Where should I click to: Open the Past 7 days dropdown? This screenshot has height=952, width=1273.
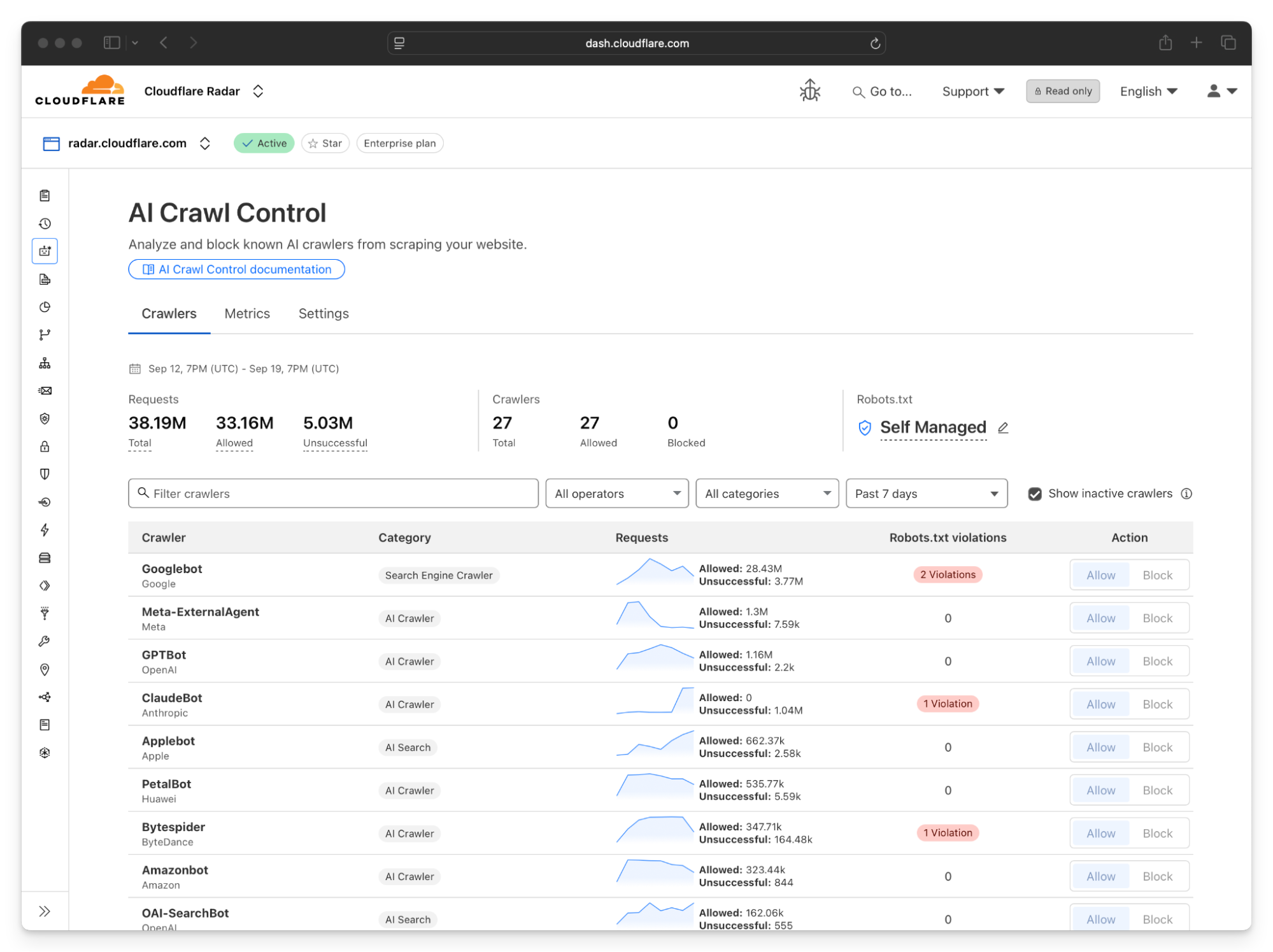[x=925, y=494]
